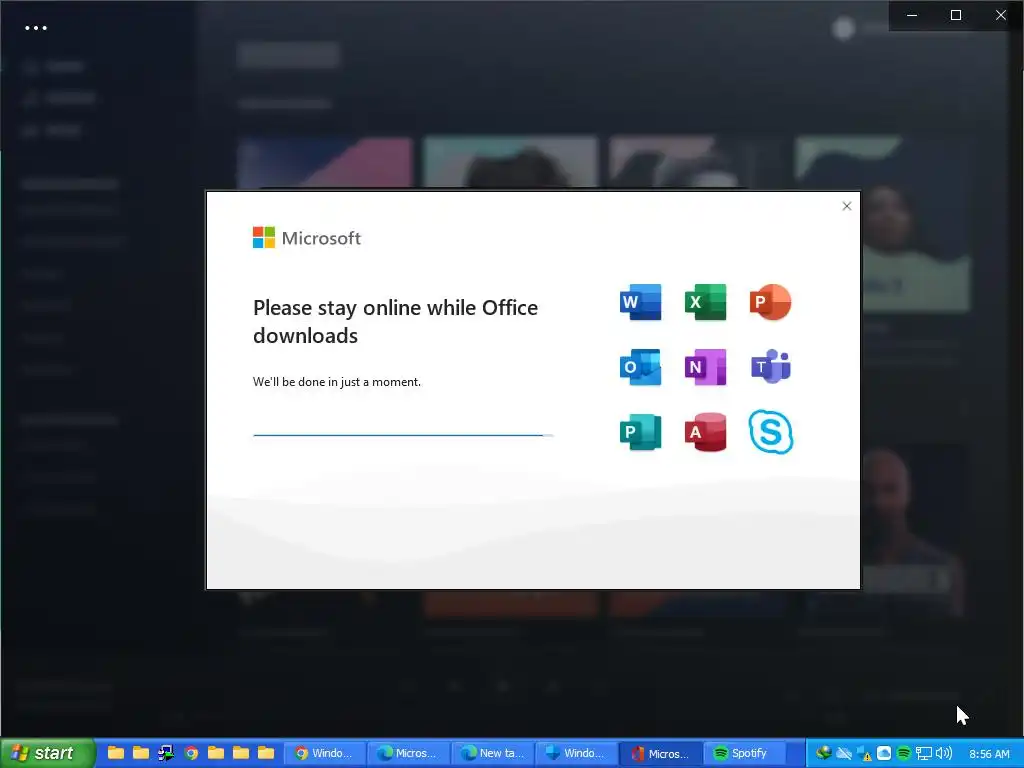Click the network computers quick launch icon
Screen dimensions: 1024x768
(166, 753)
